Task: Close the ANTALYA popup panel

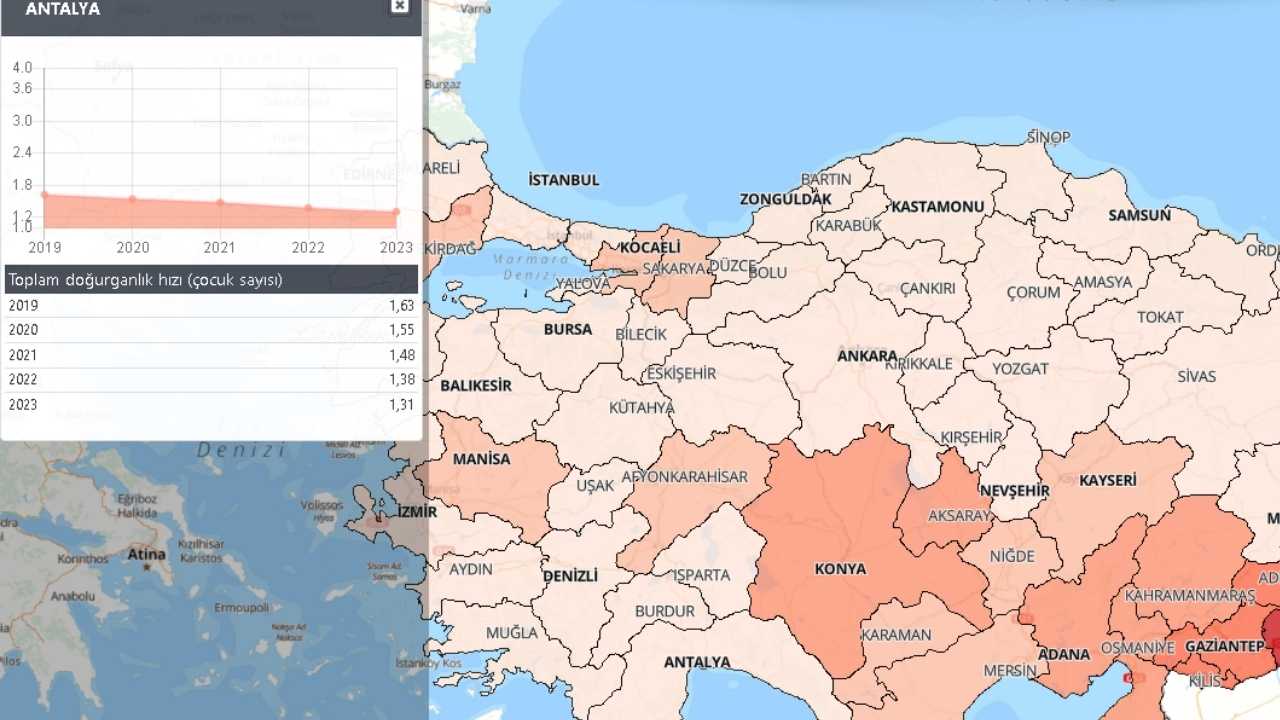Action: tap(400, 5)
